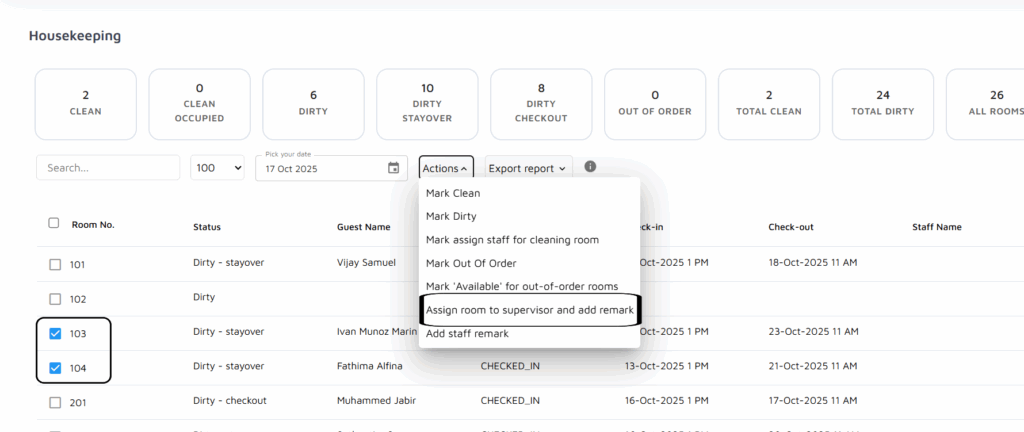Tick the checkbox for room 102

tap(55, 299)
